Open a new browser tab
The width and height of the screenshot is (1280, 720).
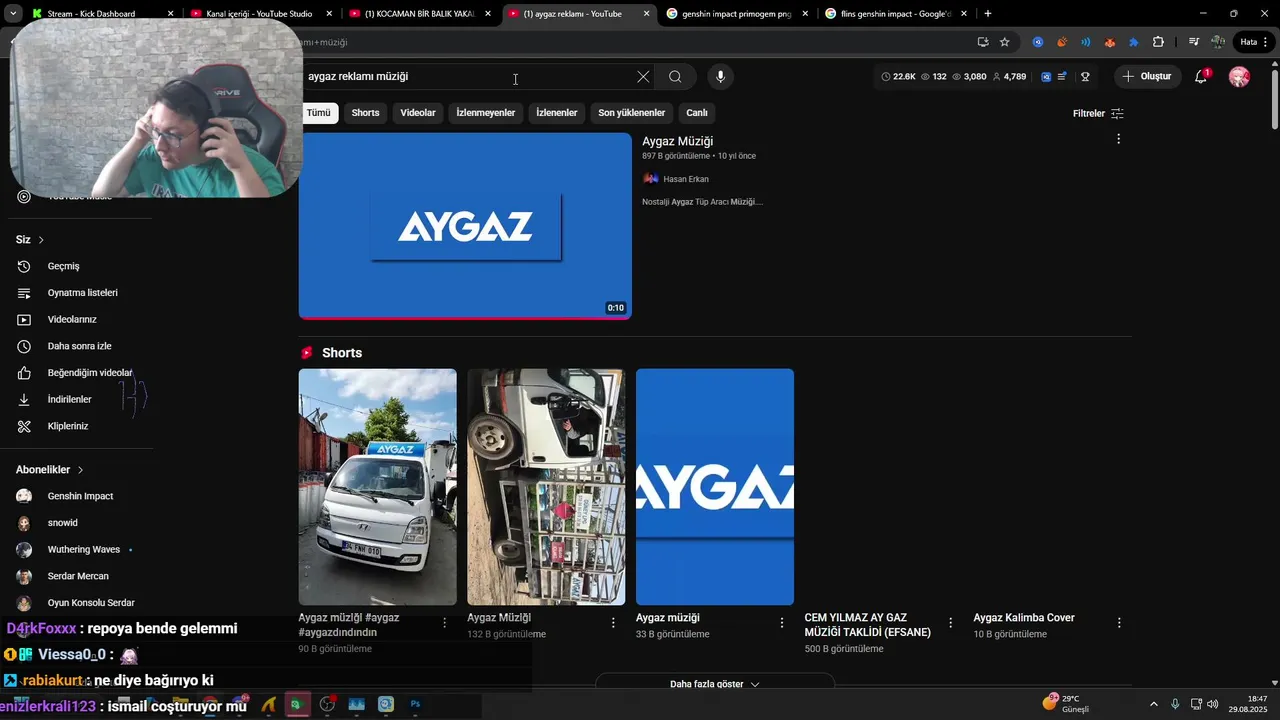(988, 14)
